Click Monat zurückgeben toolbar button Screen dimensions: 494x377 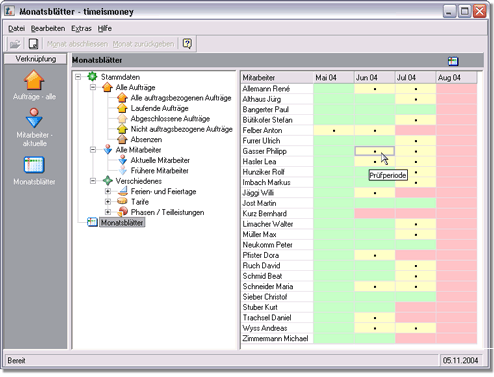(x=143, y=44)
